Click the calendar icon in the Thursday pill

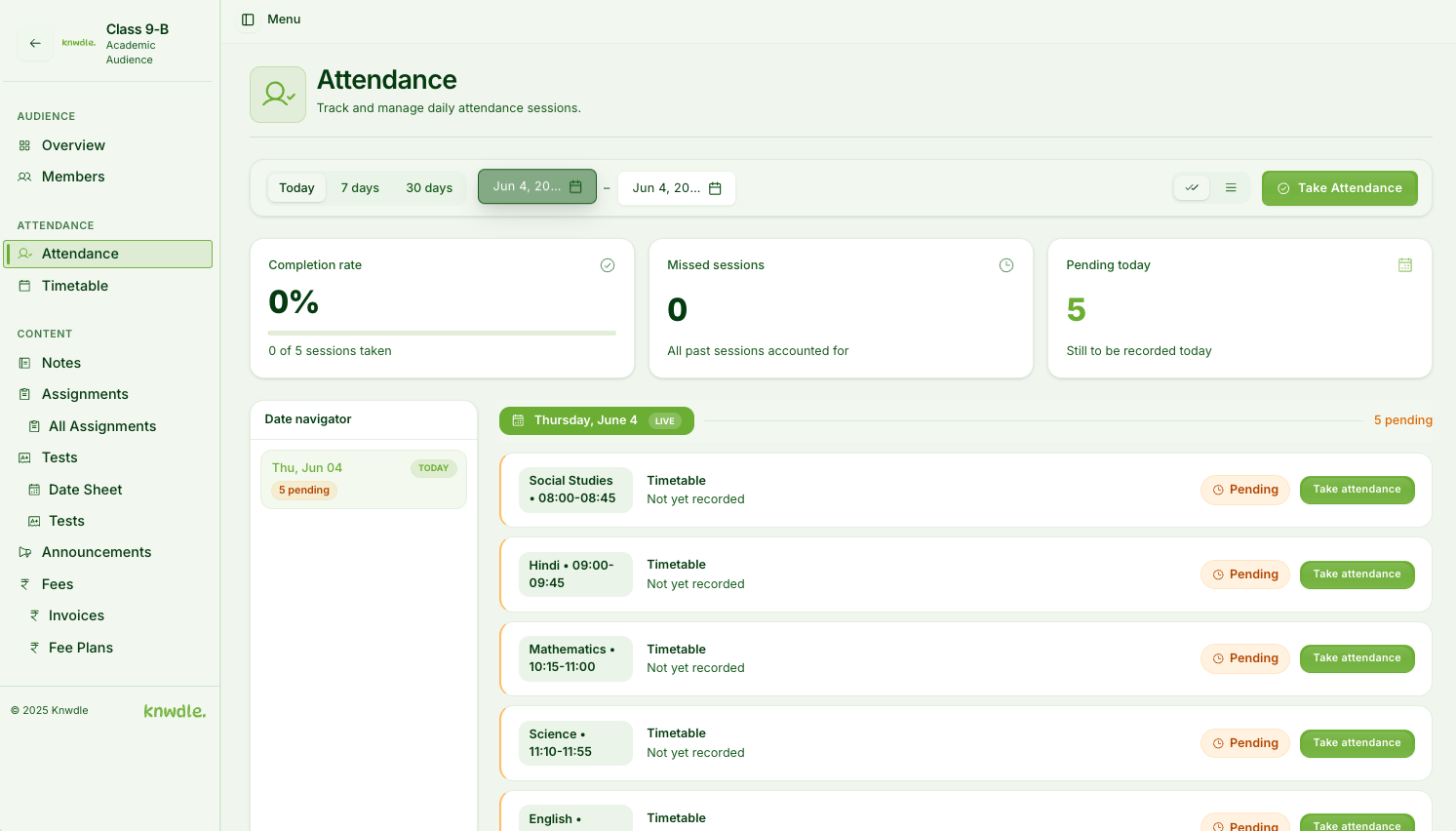[x=518, y=420]
